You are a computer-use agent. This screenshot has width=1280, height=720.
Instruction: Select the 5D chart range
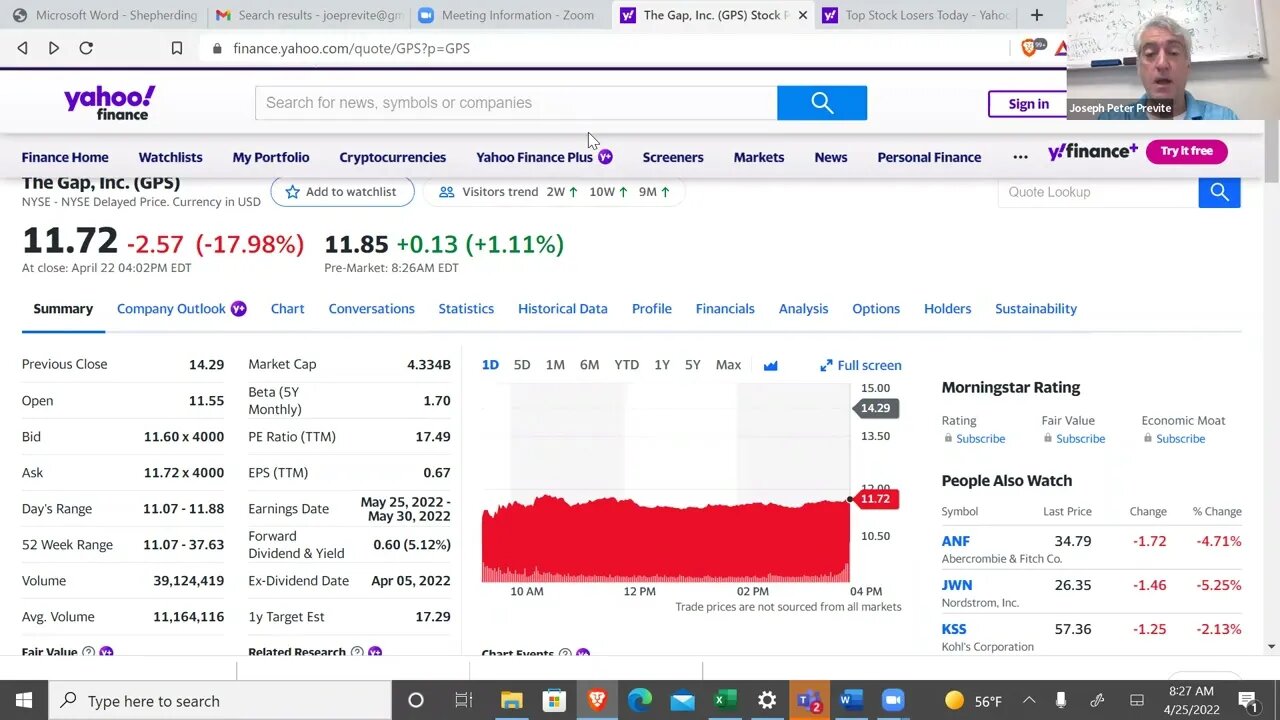tap(522, 365)
